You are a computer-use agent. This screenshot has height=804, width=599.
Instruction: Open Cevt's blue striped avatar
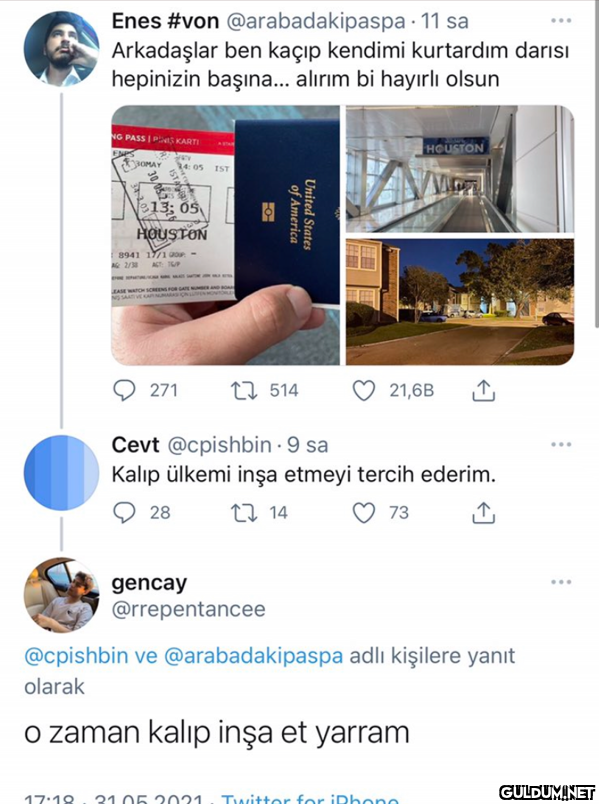[x=62, y=473]
